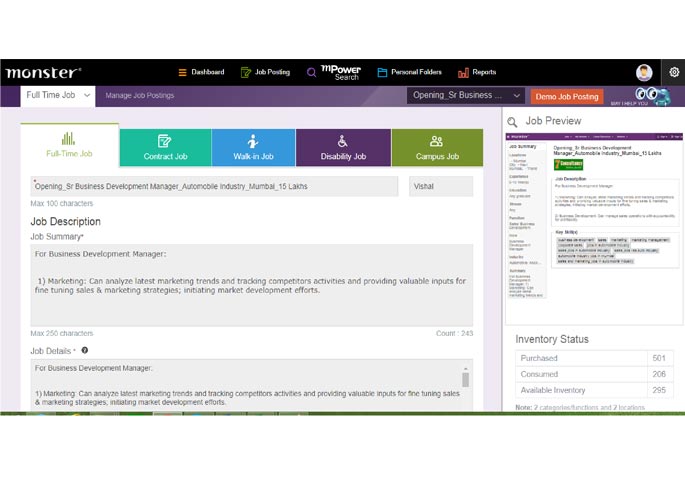This screenshot has height=500, width=685.
Task: Click inside the Job Summary text area
Action: pos(252,285)
